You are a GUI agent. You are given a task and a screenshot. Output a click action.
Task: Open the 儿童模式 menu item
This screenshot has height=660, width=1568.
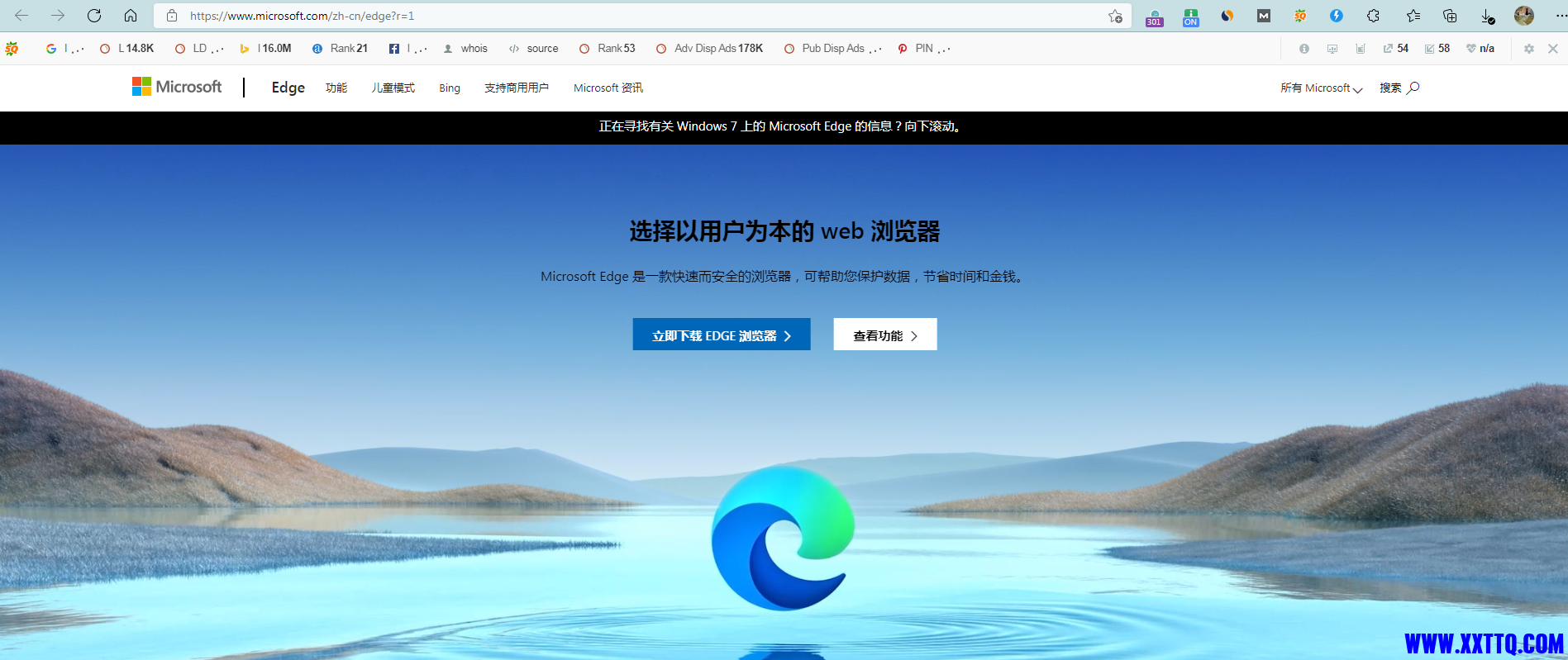393,88
